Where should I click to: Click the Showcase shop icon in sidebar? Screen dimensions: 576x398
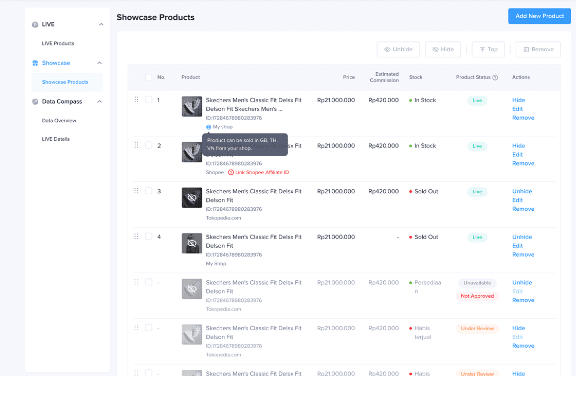pos(35,63)
